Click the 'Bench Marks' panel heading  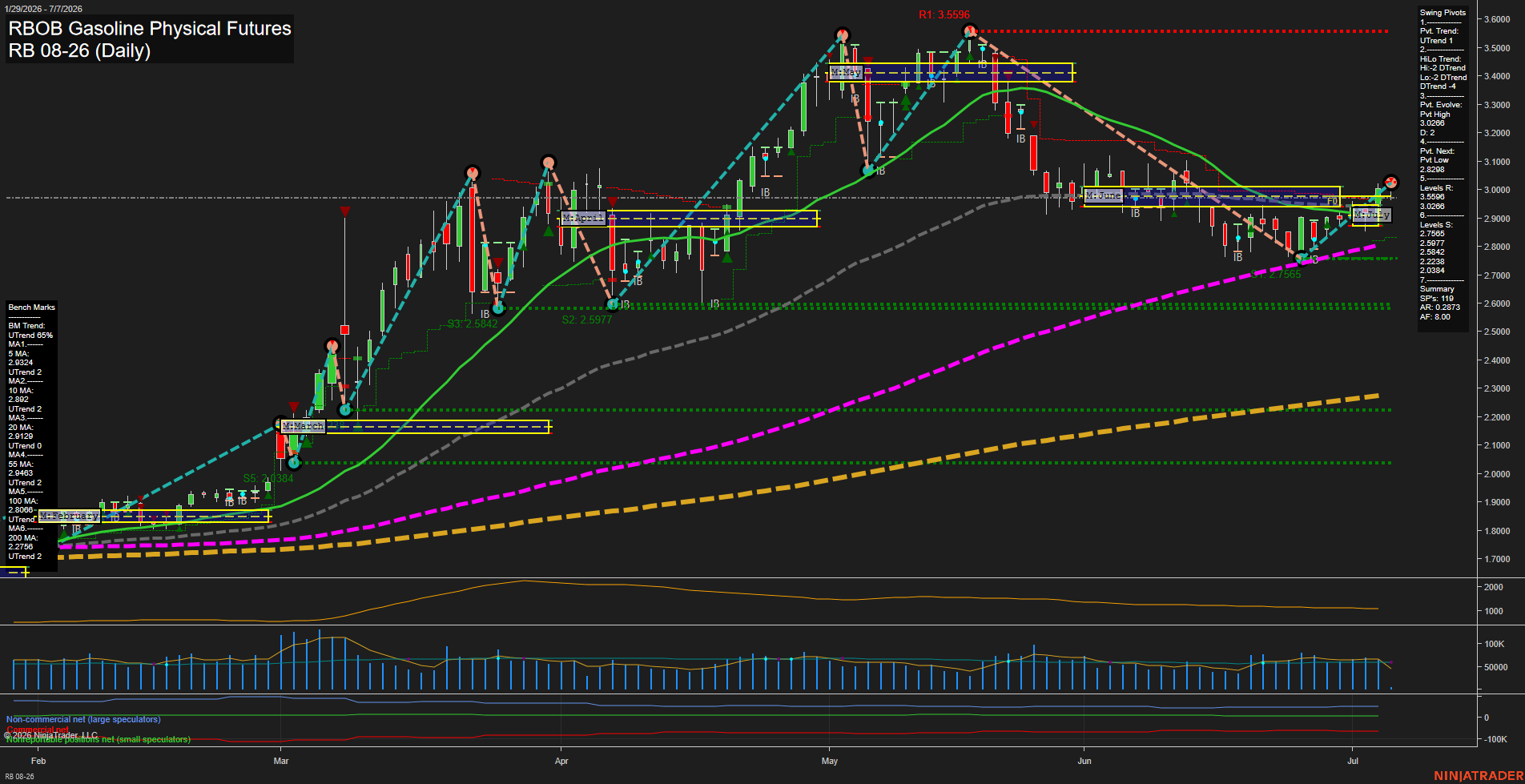pos(32,308)
